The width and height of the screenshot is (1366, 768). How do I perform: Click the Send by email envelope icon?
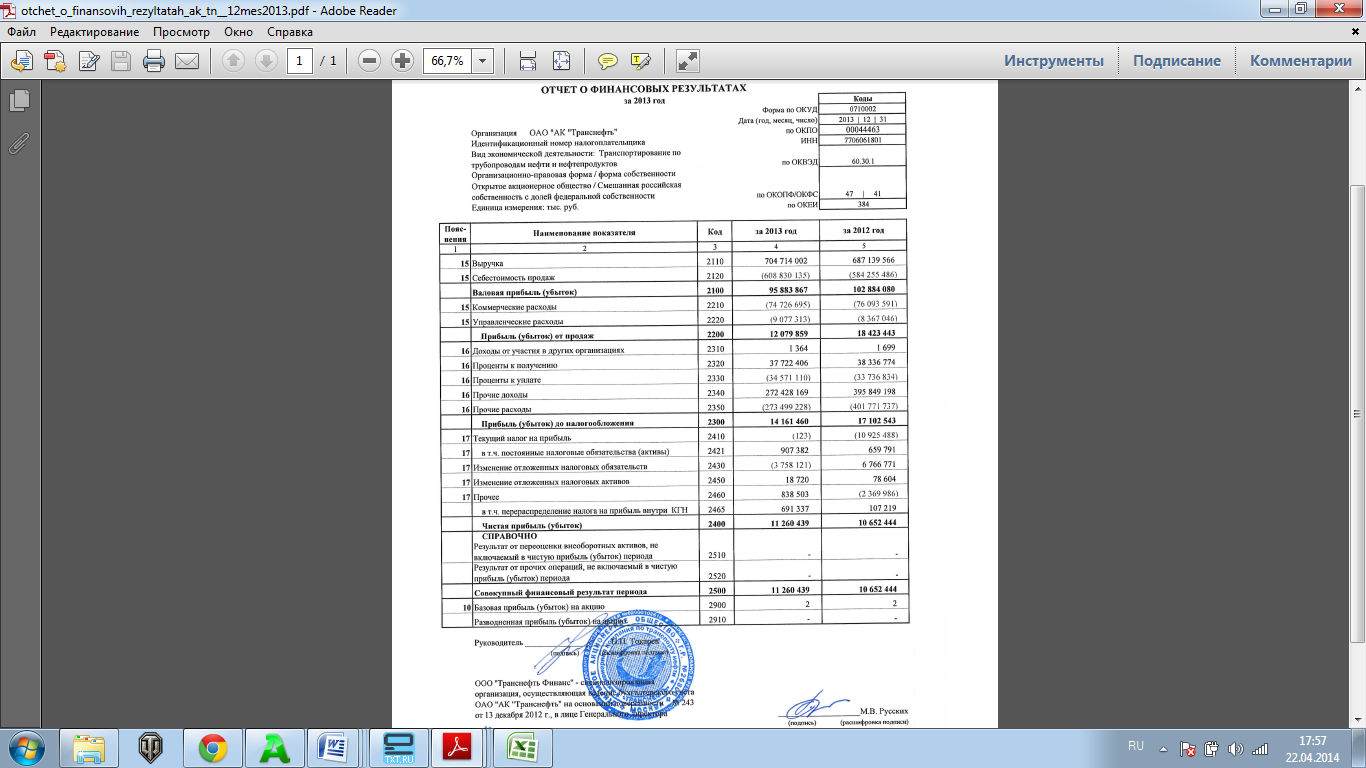pos(187,61)
